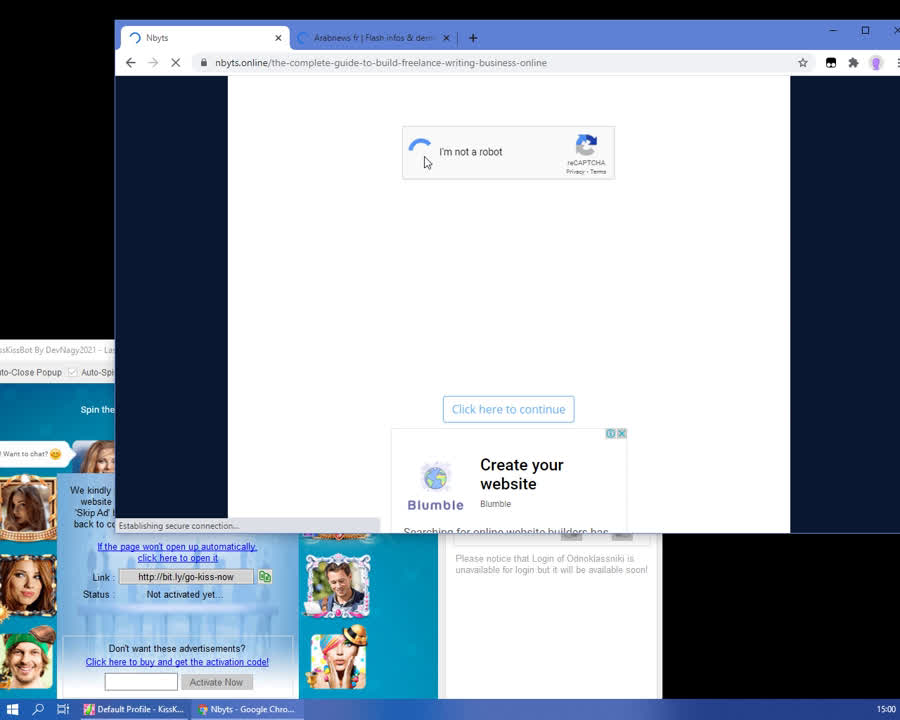Open the Windows Start menu
Screen dimensions: 900x720
point(12,709)
